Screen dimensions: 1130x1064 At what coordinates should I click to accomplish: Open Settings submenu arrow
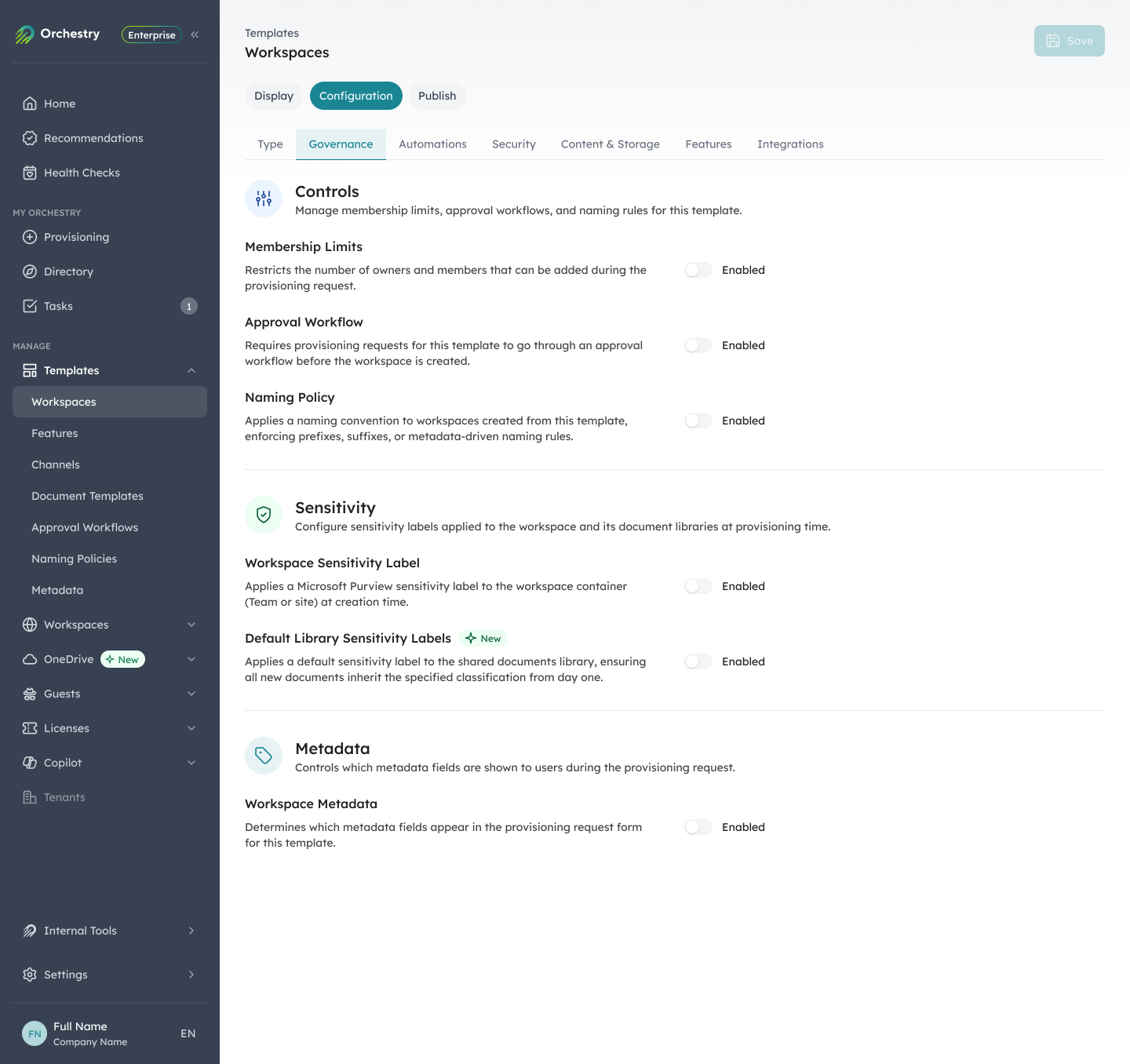(191, 975)
